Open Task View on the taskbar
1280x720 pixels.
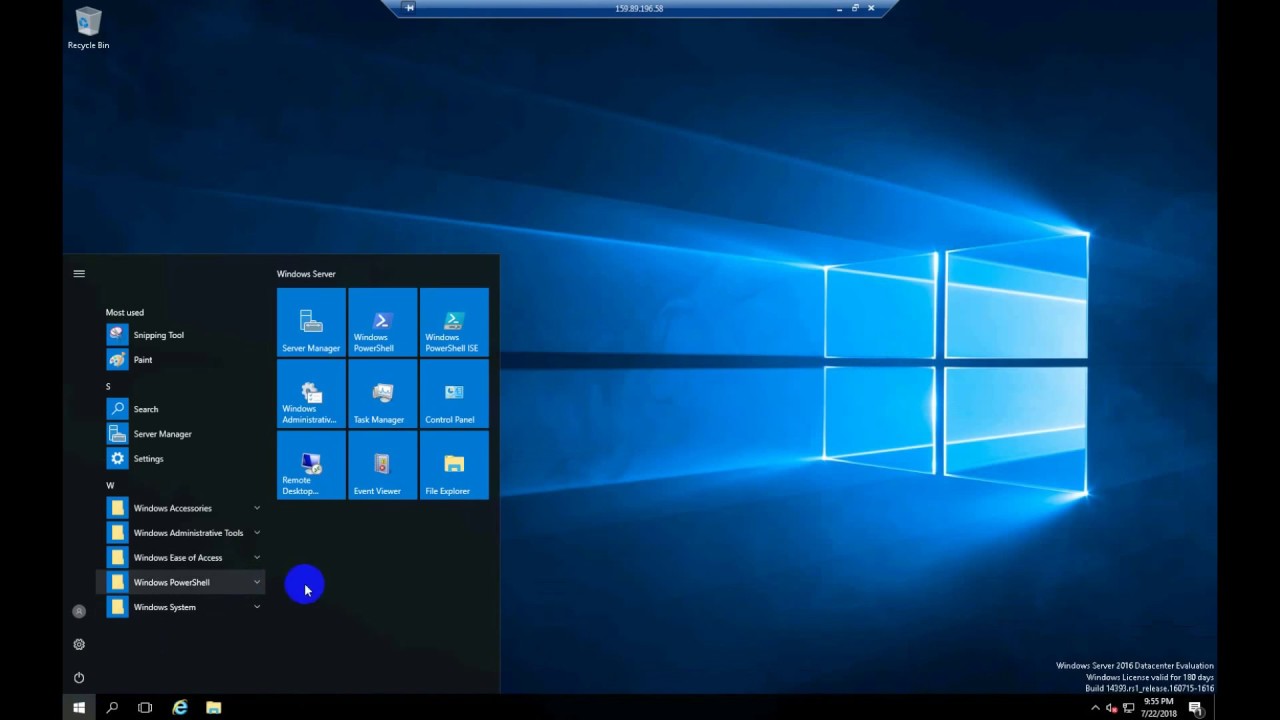click(x=145, y=707)
